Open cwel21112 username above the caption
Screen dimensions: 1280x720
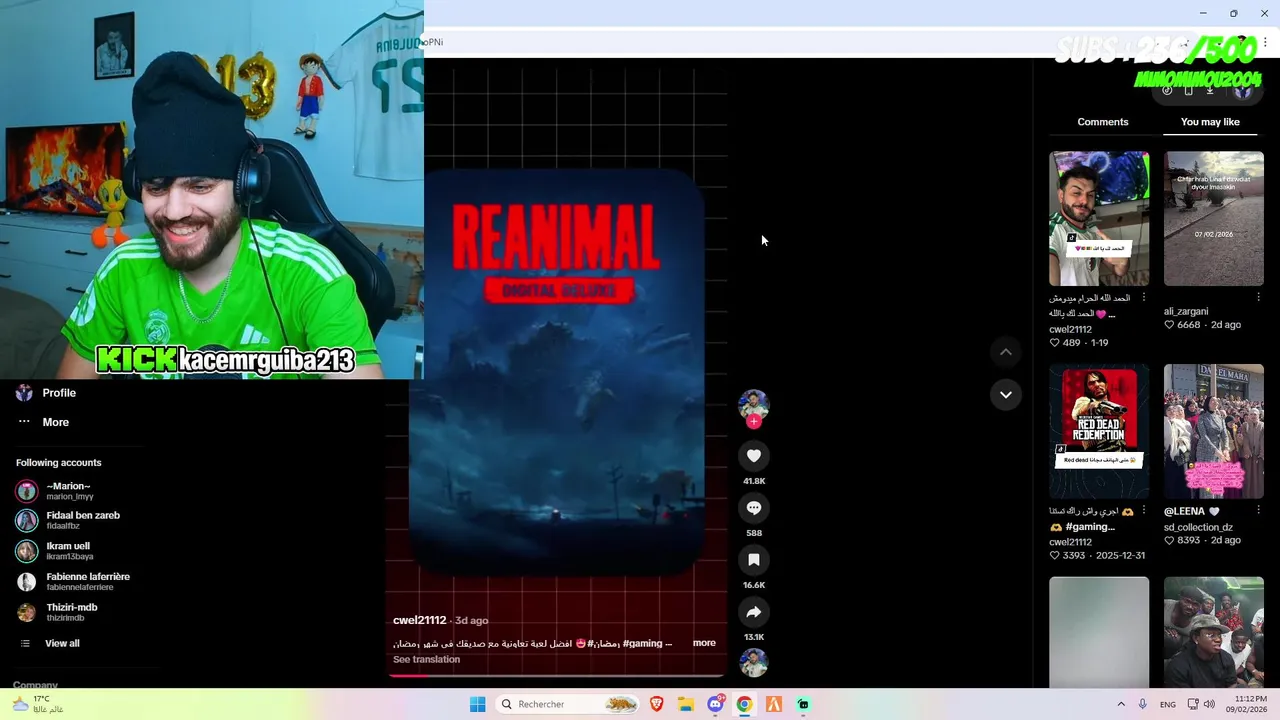pos(419,620)
